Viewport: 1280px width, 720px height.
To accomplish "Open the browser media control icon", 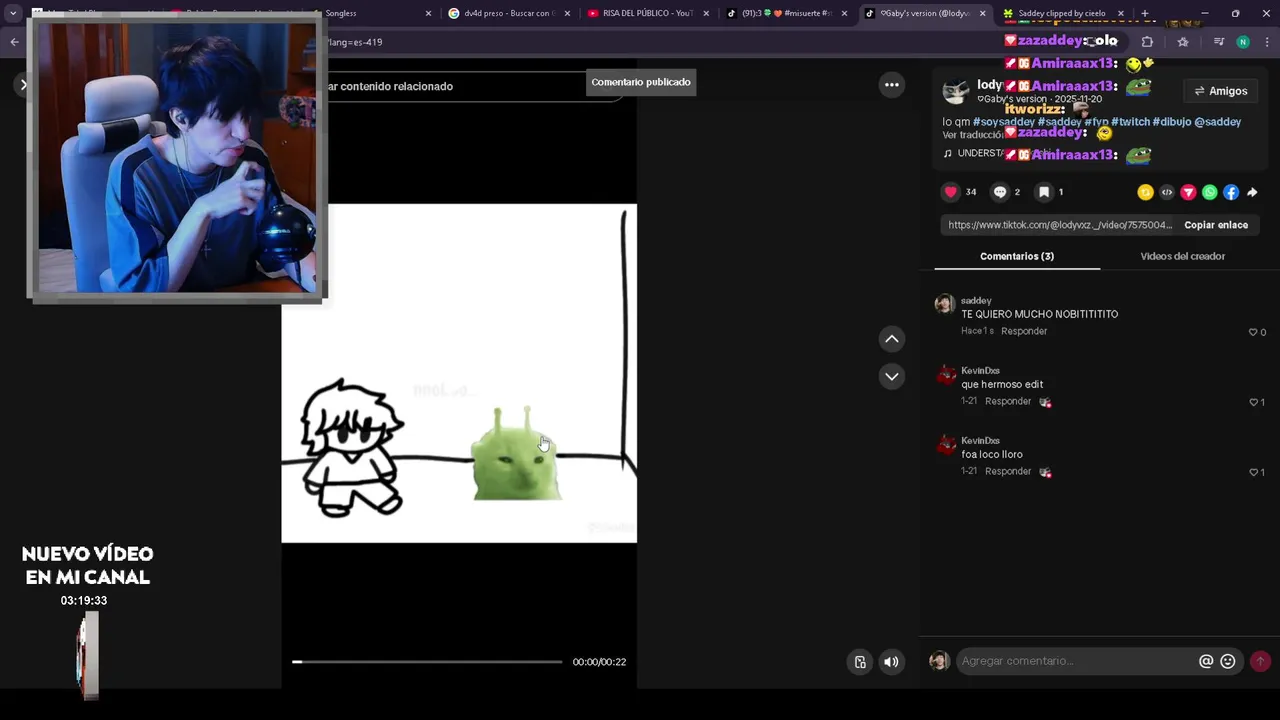I will pos(1218,42).
